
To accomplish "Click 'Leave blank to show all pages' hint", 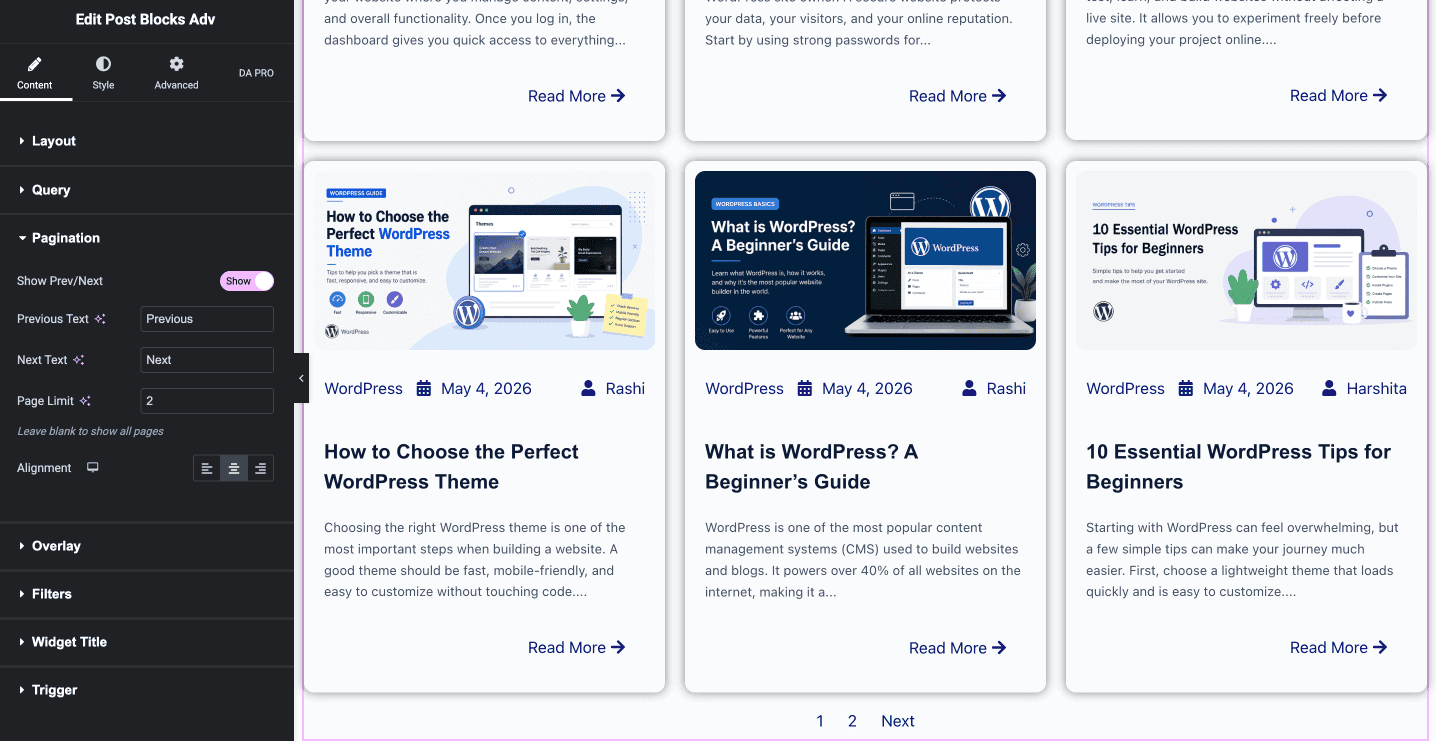I will click(90, 431).
